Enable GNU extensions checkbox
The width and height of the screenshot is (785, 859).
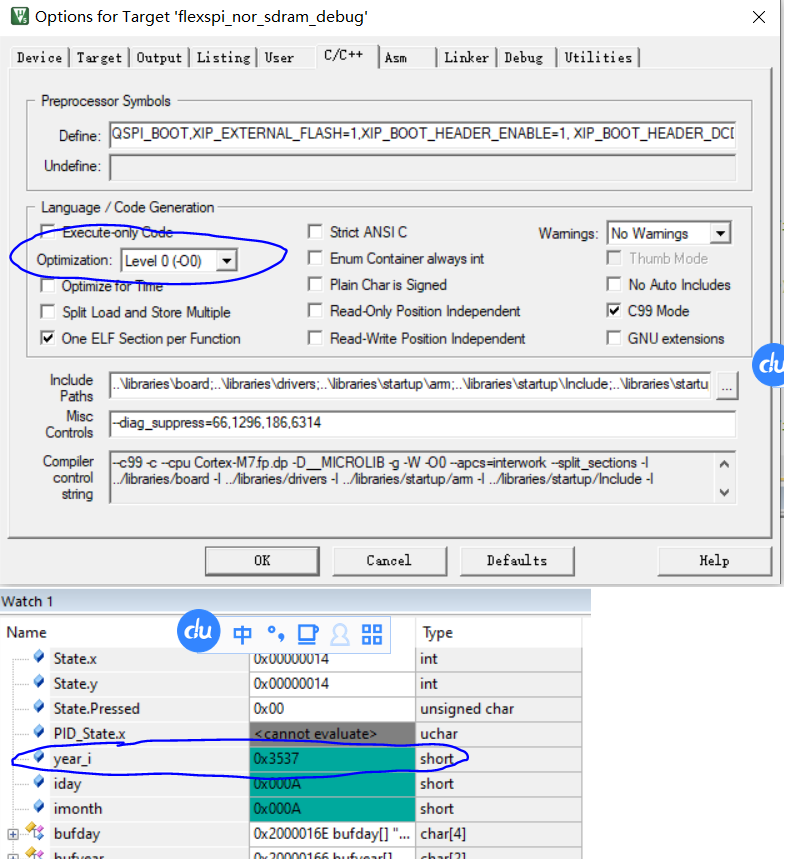pos(614,338)
